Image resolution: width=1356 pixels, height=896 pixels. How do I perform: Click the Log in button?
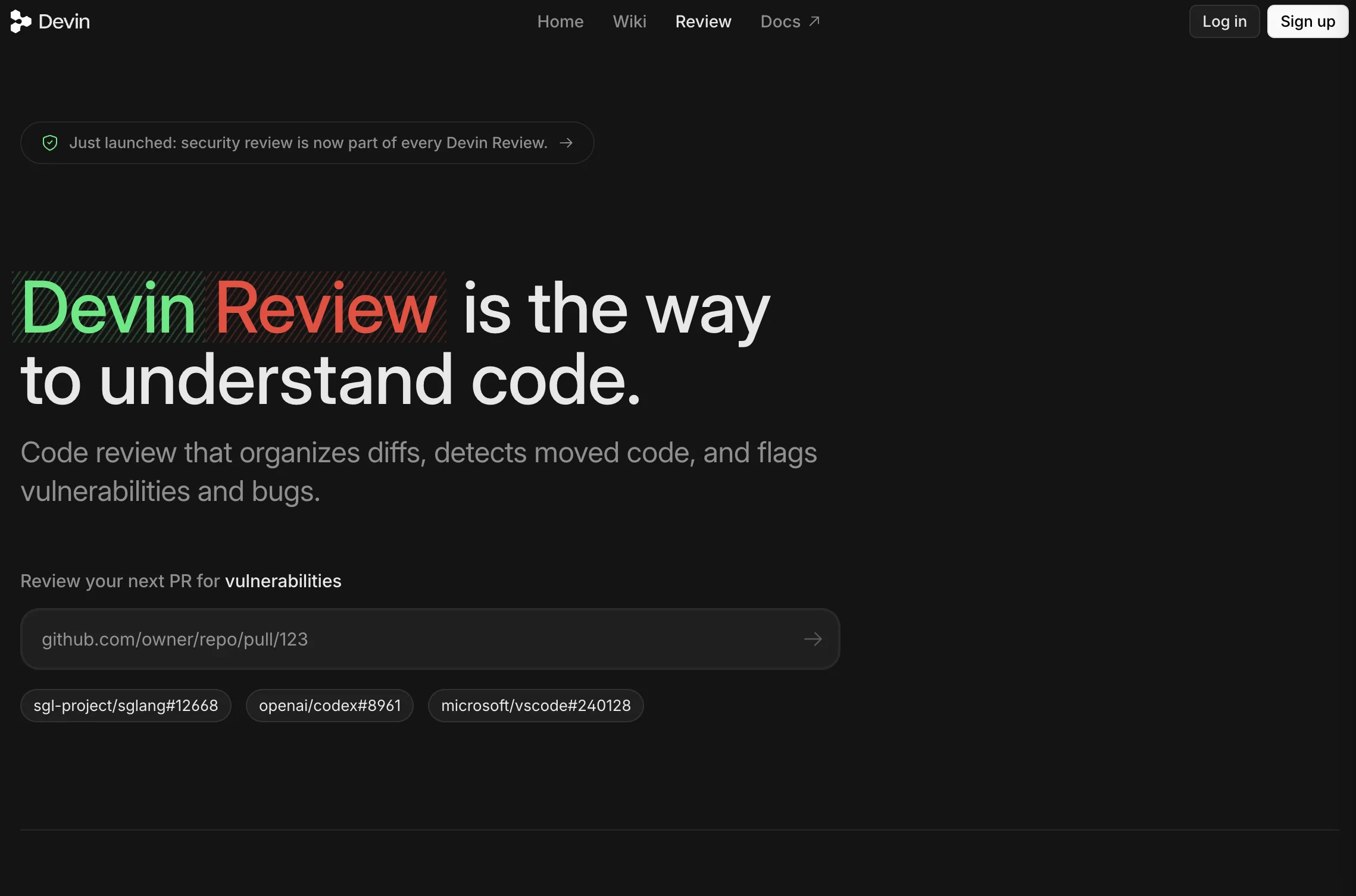(1224, 21)
